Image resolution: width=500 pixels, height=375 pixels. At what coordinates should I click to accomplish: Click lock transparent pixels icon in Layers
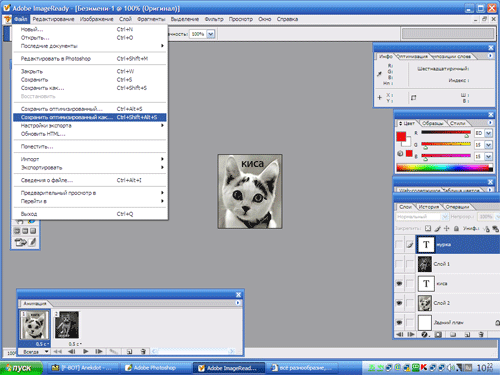pos(428,228)
